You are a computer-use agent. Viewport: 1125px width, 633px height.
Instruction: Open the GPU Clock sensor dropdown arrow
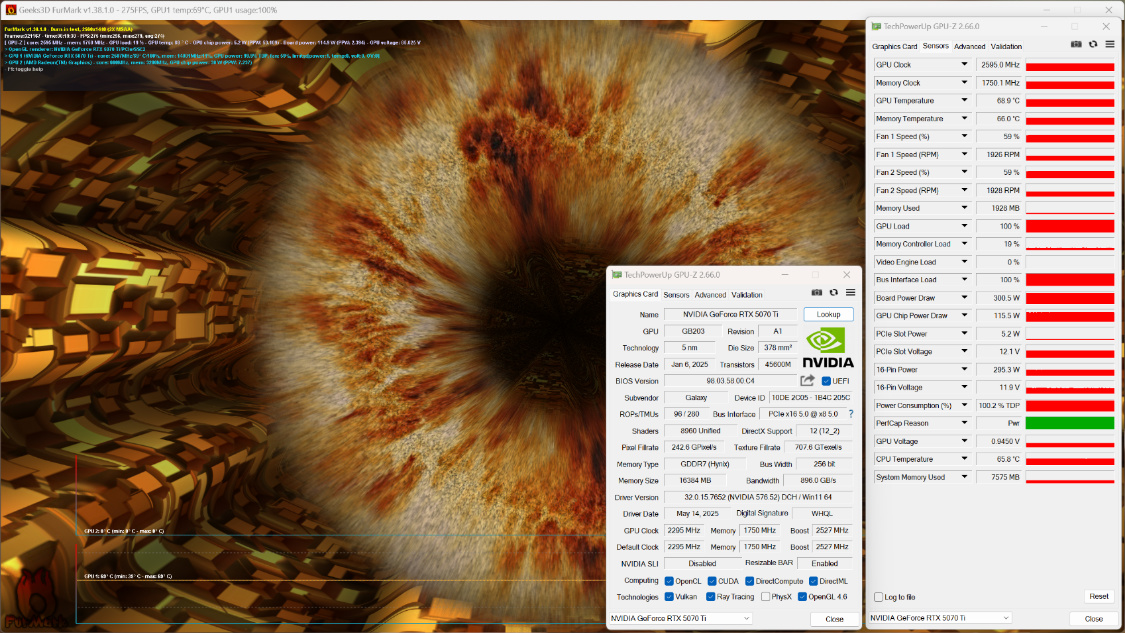pyautogui.click(x=964, y=65)
